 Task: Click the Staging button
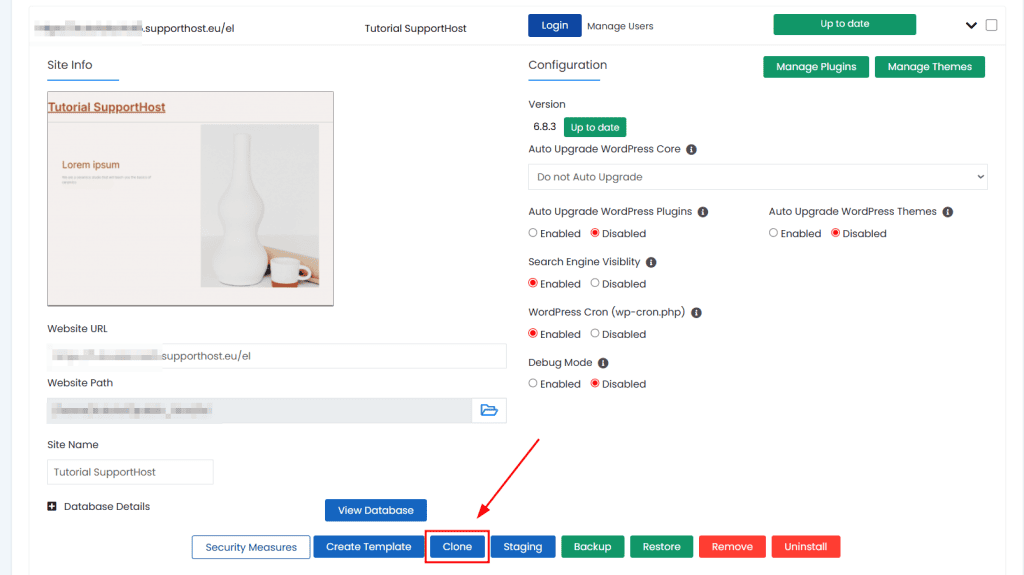coord(522,547)
